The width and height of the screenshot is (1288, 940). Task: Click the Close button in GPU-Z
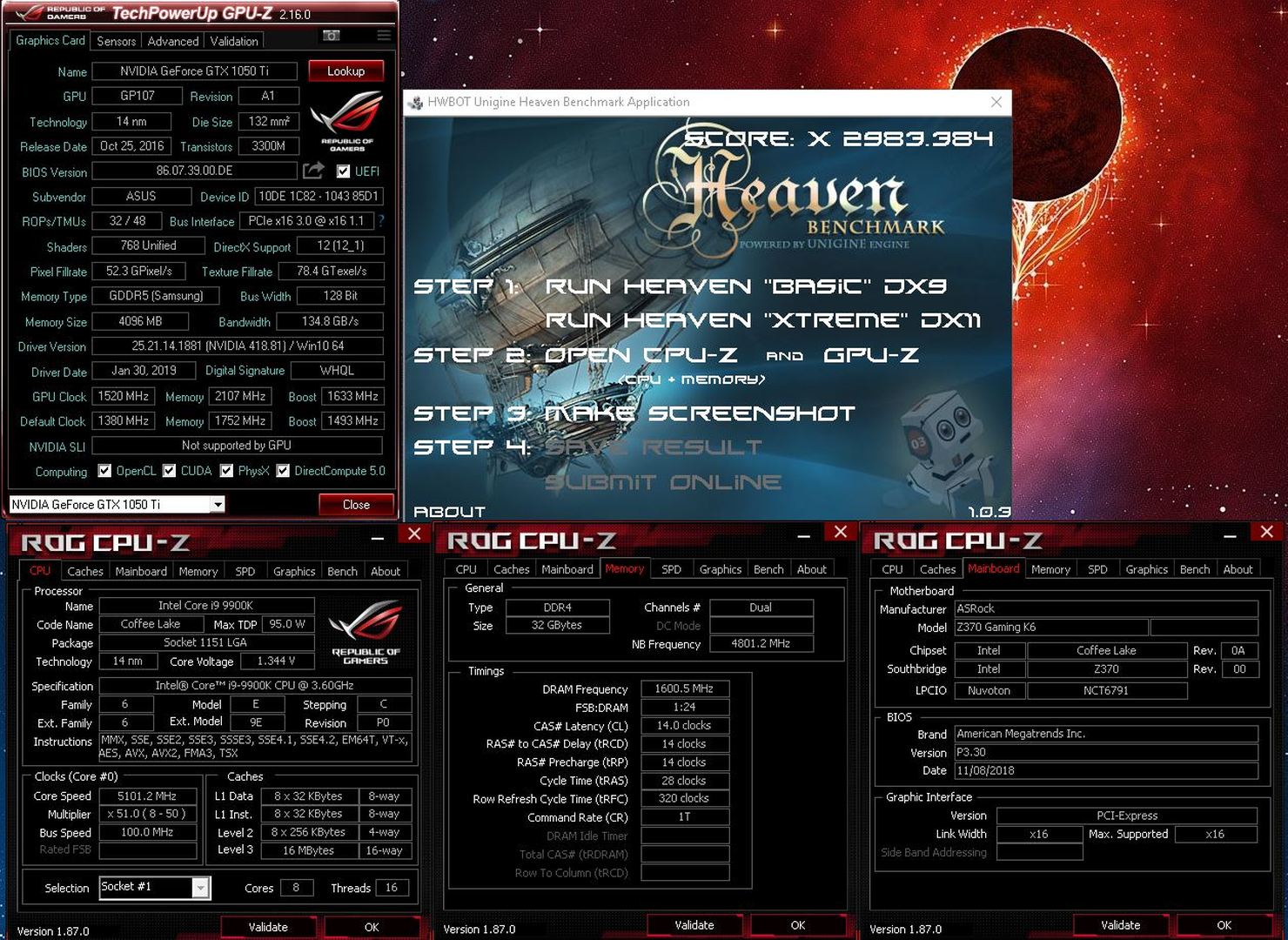(356, 505)
